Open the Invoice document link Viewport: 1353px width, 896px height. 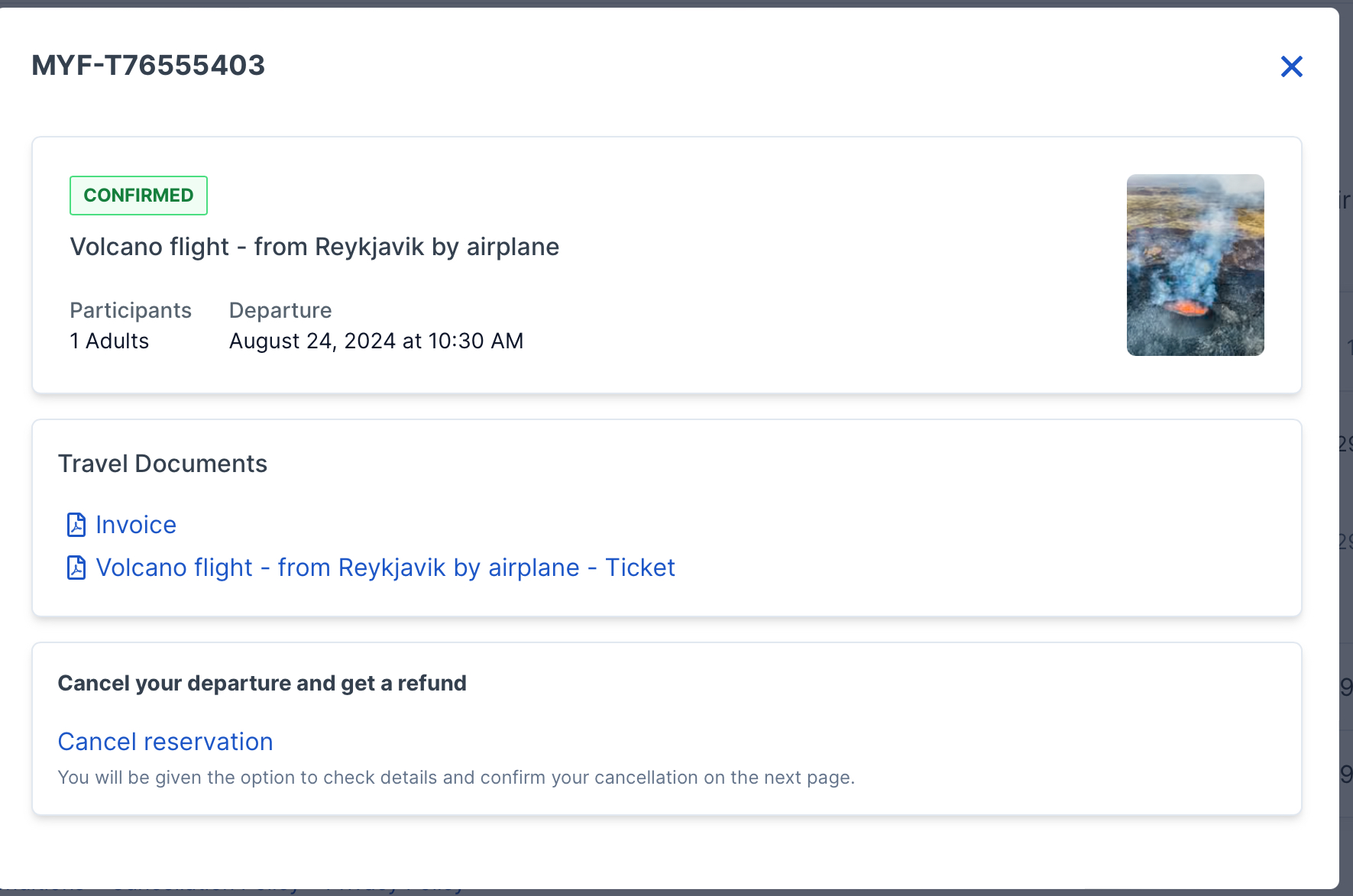pos(136,525)
